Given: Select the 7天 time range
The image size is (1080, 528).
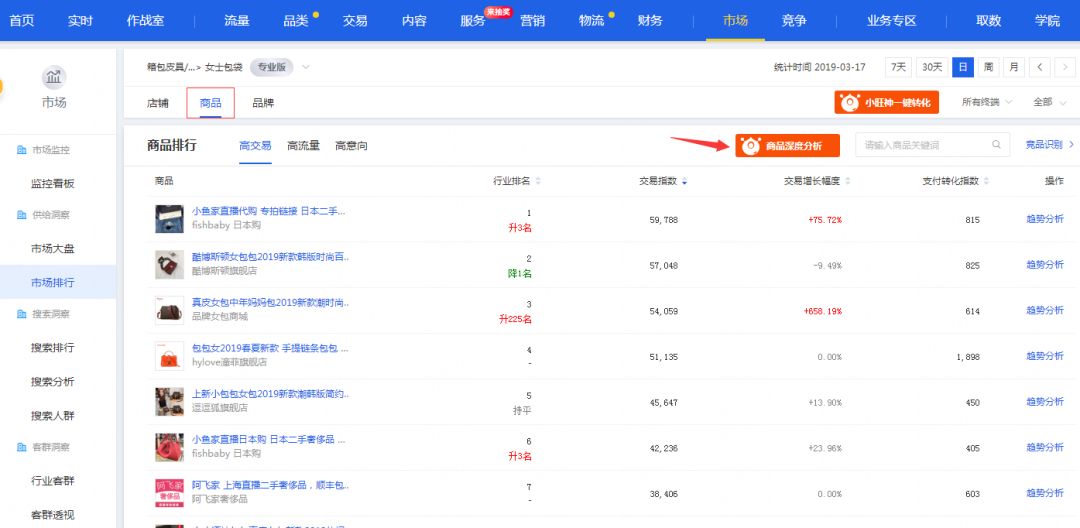Looking at the screenshot, I should pos(898,67).
